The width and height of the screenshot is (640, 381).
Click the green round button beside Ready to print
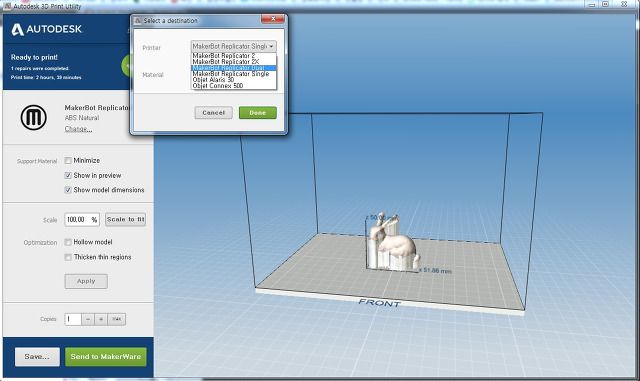[x=126, y=66]
